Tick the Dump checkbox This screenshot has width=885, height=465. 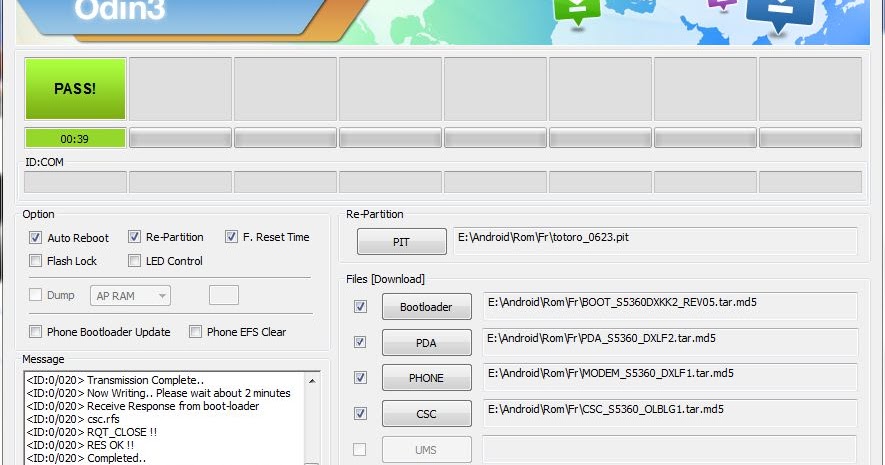coord(36,295)
